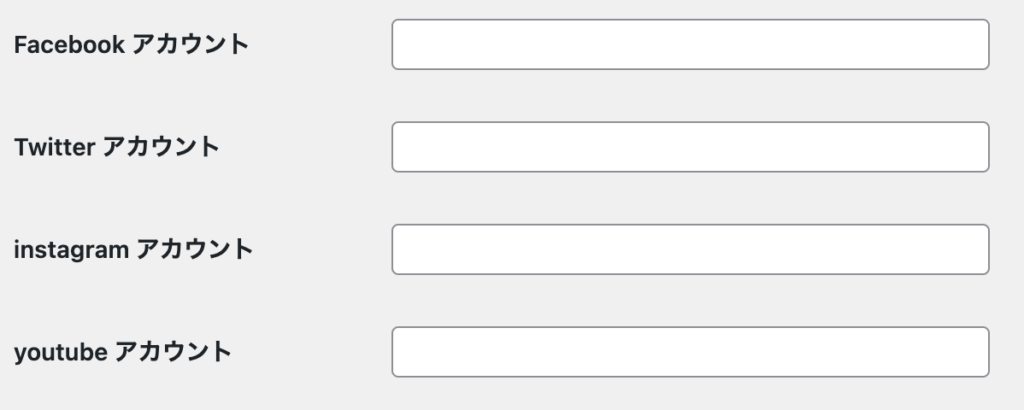This screenshot has height=410, width=1024.
Task: Click the word instagram in the label
Action: tap(71, 249)
